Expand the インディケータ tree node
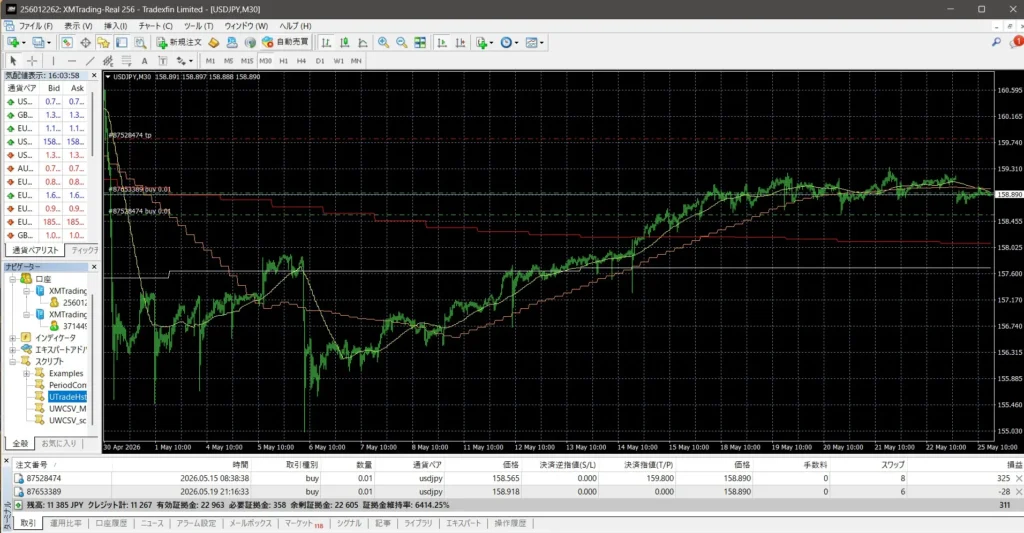 coord(12,338)
